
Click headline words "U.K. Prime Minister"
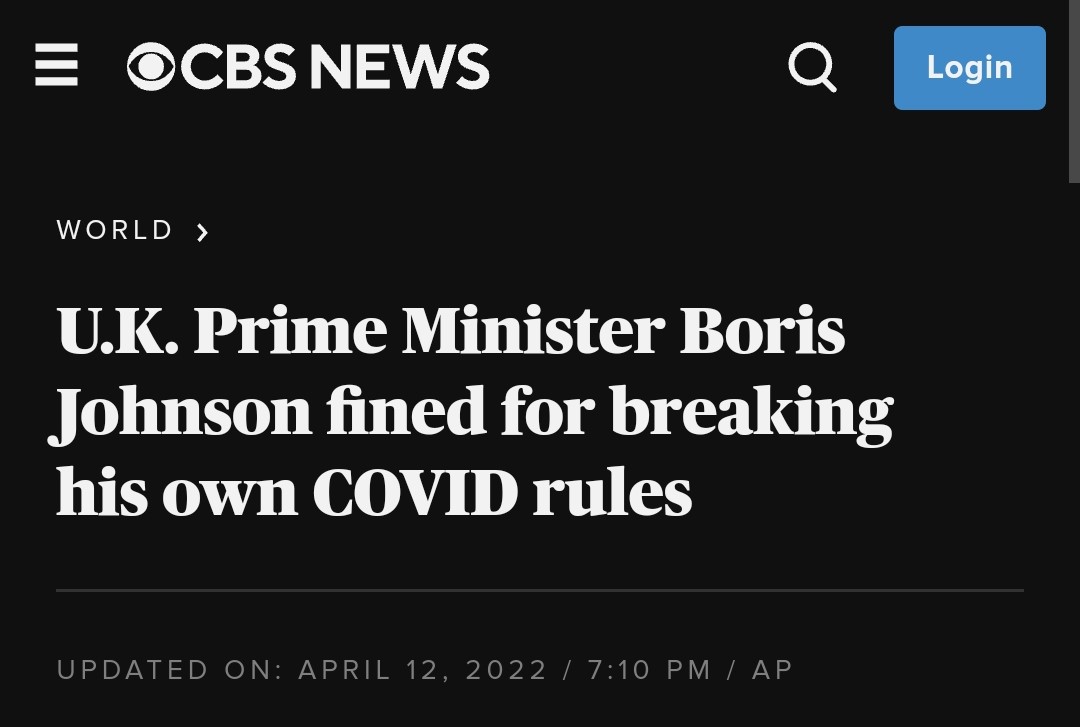(x=360, y=331)
